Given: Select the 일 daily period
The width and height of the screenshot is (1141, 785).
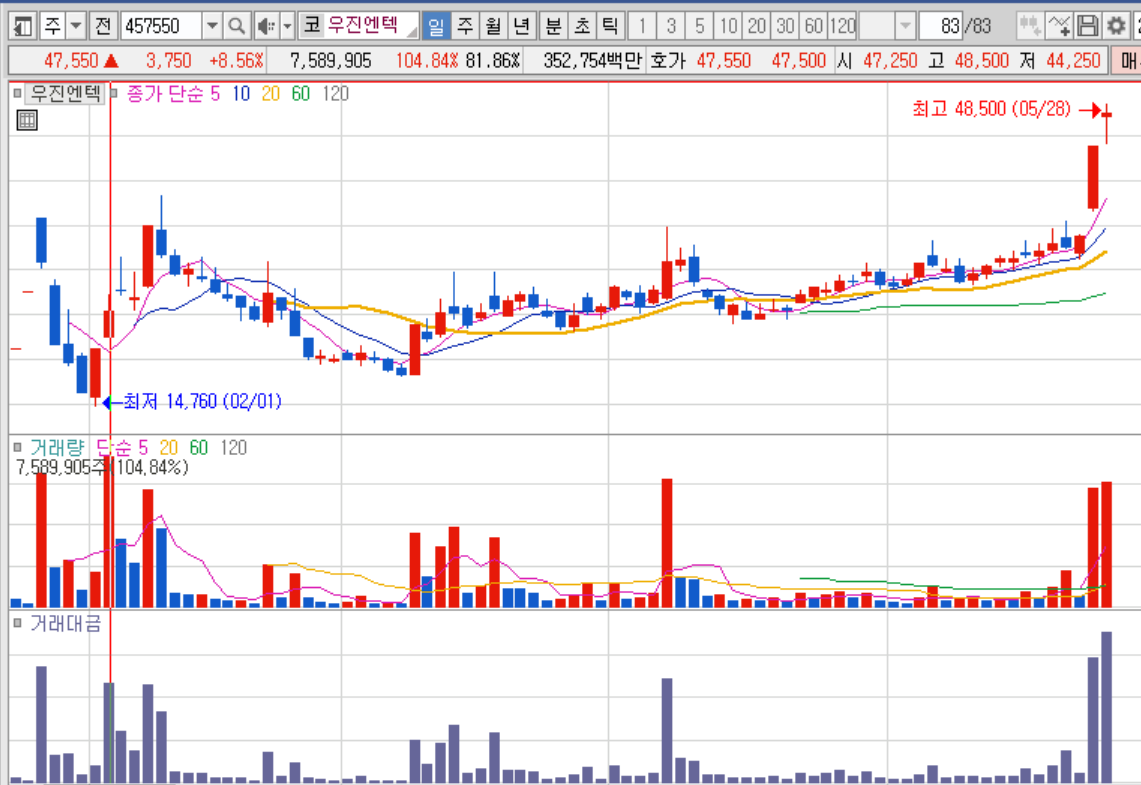Looking at the screenshot, I should [436, 27].
